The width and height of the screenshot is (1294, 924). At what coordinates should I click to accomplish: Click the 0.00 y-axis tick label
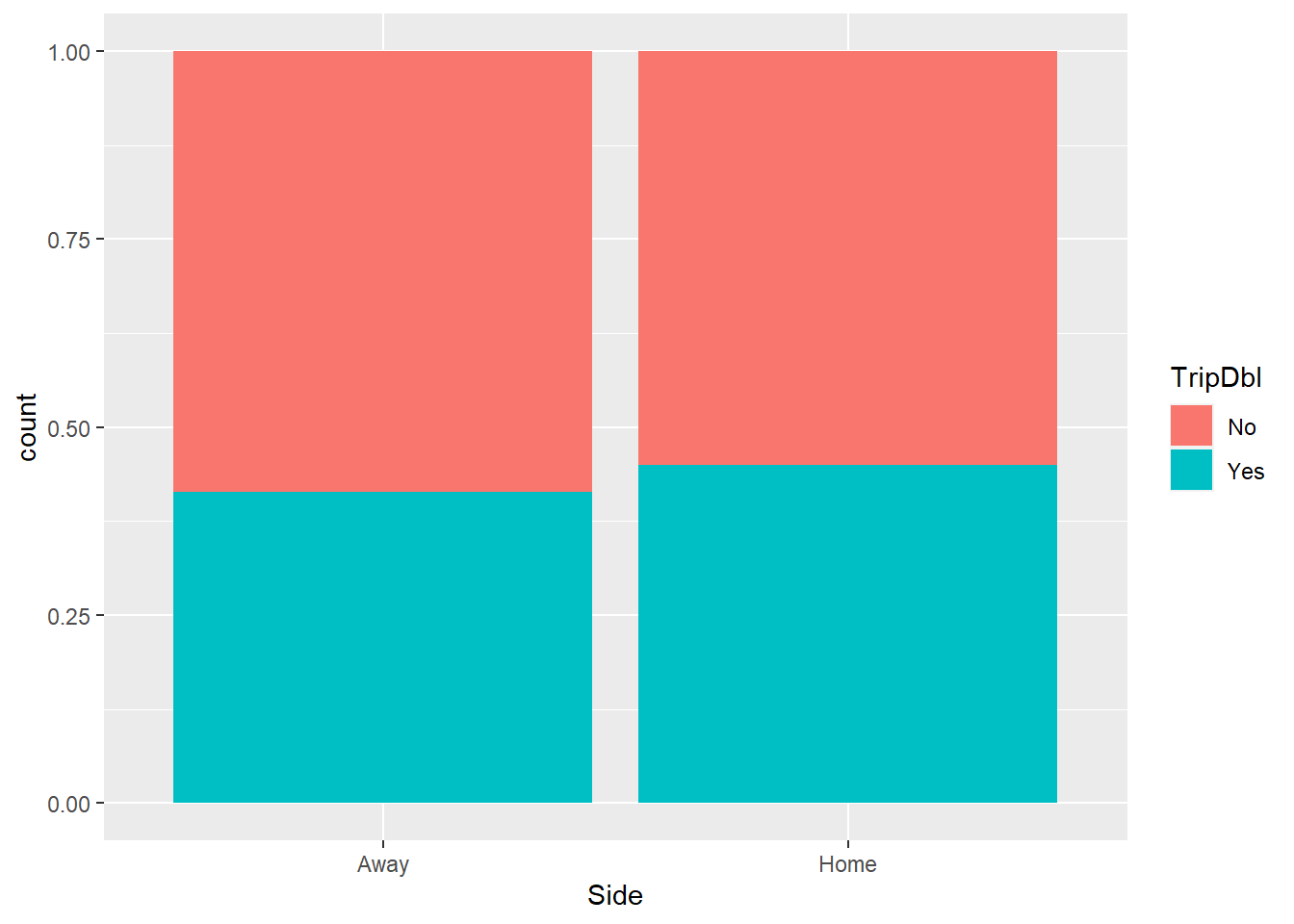(x=68, y=804)
